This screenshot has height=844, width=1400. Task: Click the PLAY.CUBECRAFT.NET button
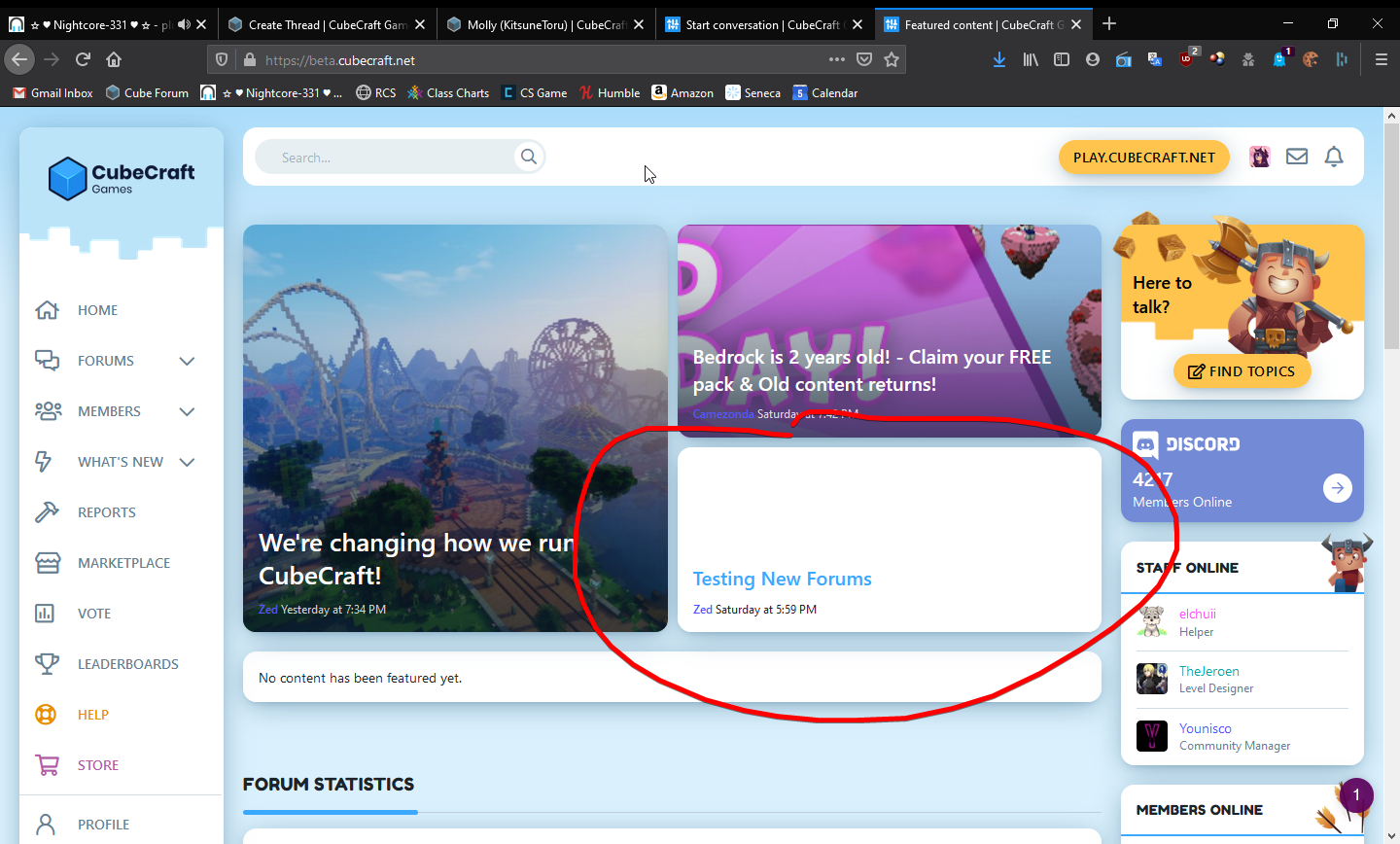[x=1144, y=157]
